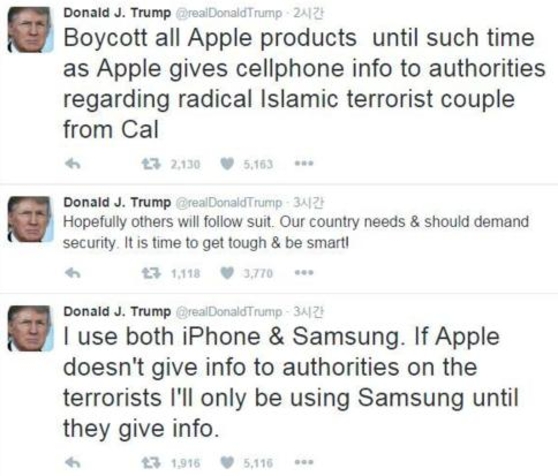Reply to the iPhone & Samsung tweet
This screenshot has height=476, width=558.
pyautogui.click(x=73, y=462)
